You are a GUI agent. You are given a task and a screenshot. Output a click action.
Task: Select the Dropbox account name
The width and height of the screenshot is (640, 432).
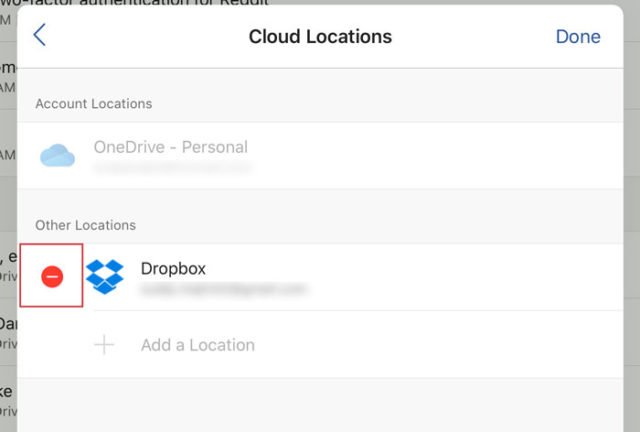point(173,268)
